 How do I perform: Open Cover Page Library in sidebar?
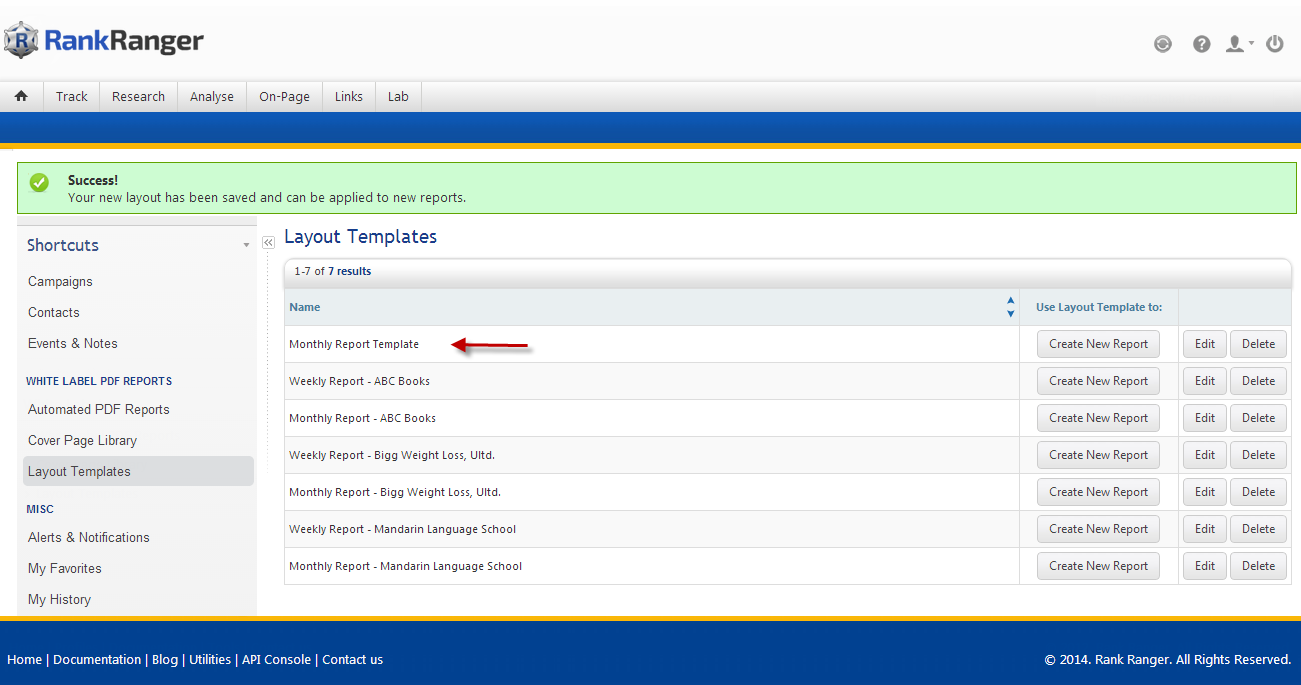pos(82,440)
